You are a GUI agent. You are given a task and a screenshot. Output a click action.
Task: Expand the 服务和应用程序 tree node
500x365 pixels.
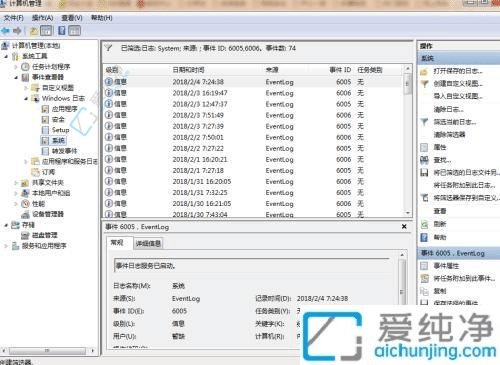pos(6,246)
